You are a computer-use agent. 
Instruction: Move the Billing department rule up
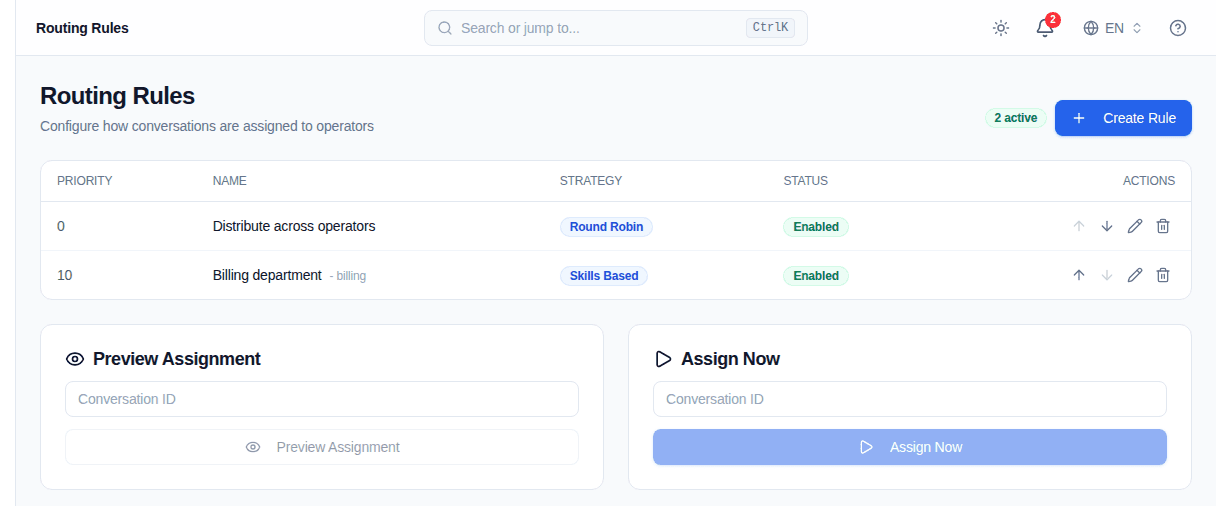click(x=1079, y=275)
